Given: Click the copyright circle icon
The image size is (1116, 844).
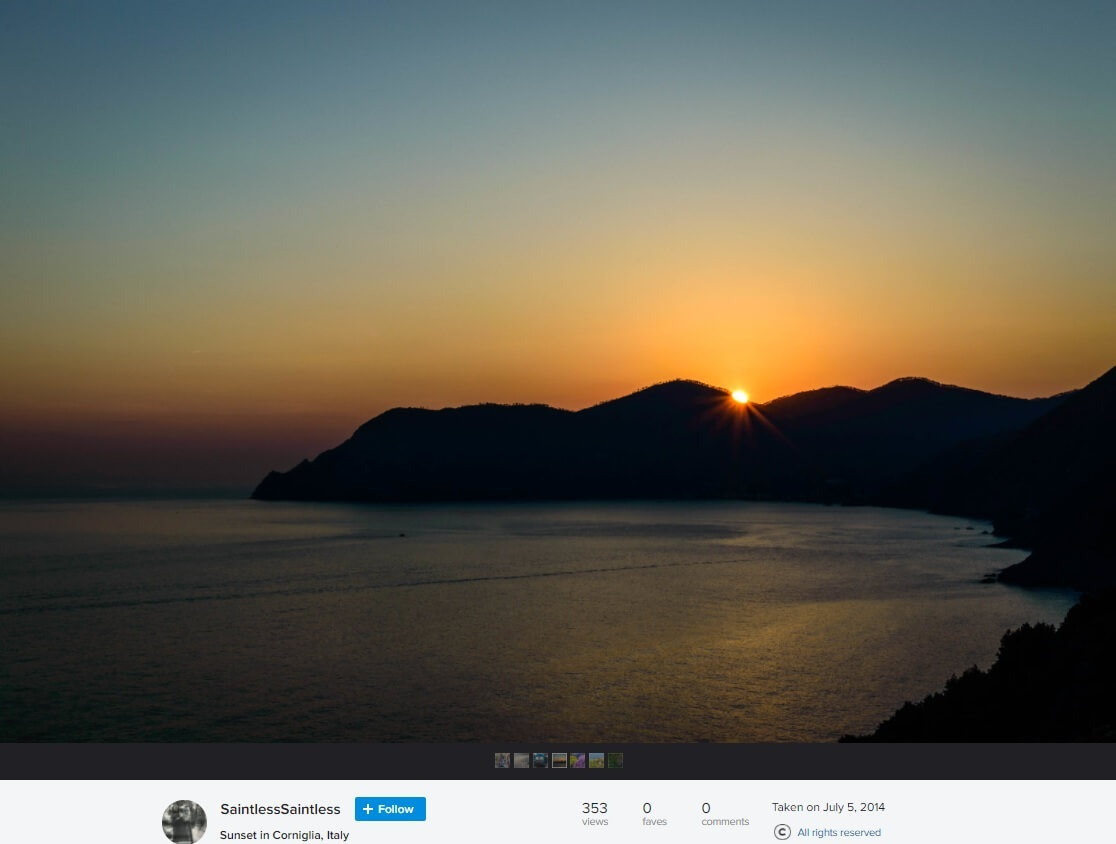Looking at the screenshot, I should [x=782, y=832].
